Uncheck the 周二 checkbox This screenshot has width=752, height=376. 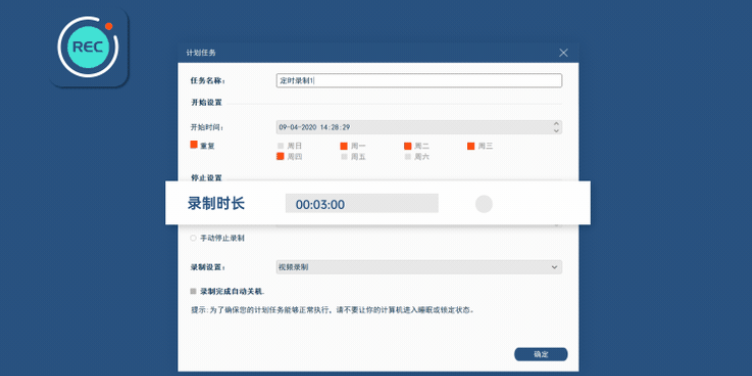pos(408,146)
